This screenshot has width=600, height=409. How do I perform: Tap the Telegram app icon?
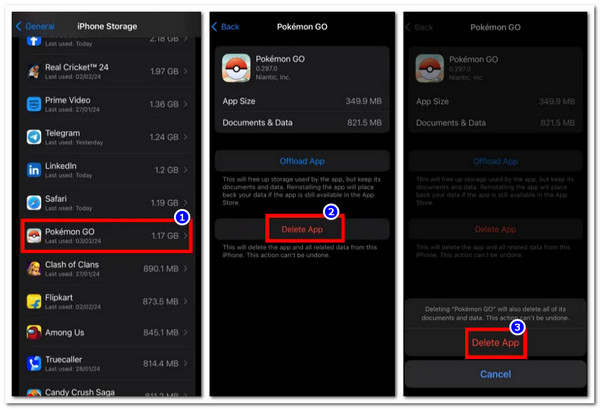pyautogui.click(x=34, y=137)
